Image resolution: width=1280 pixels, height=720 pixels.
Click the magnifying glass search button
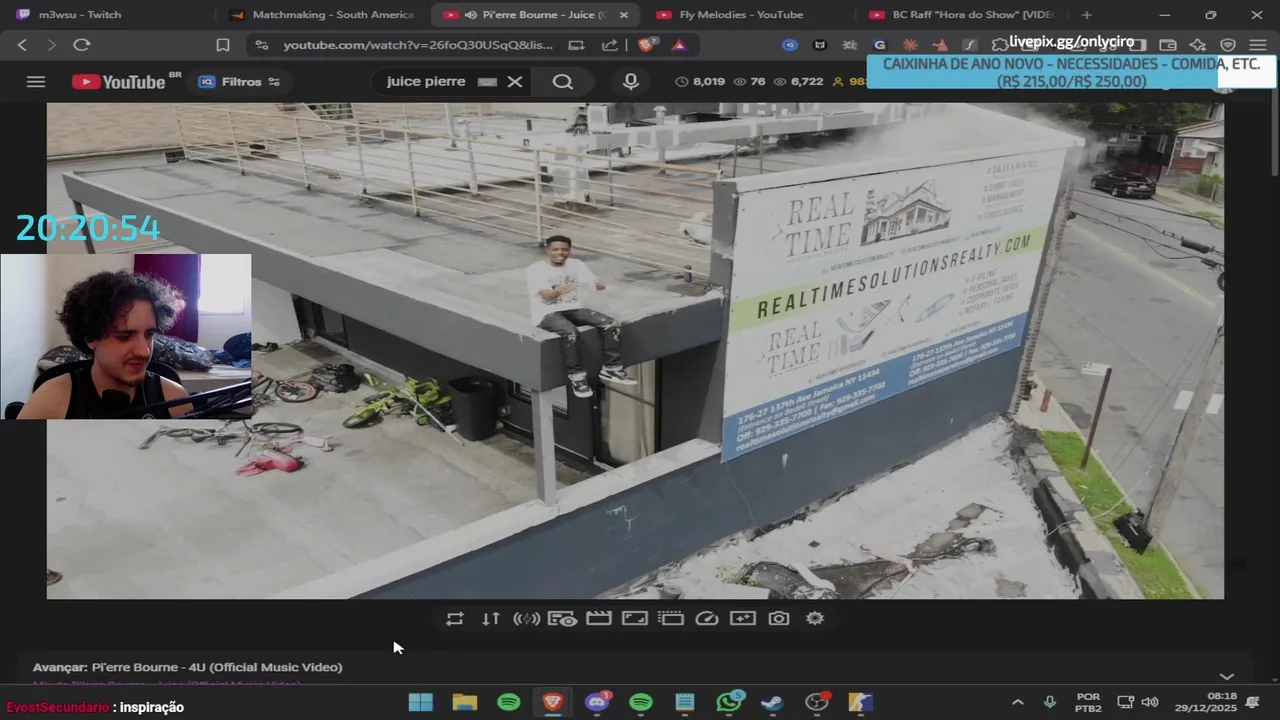[563, 82]
